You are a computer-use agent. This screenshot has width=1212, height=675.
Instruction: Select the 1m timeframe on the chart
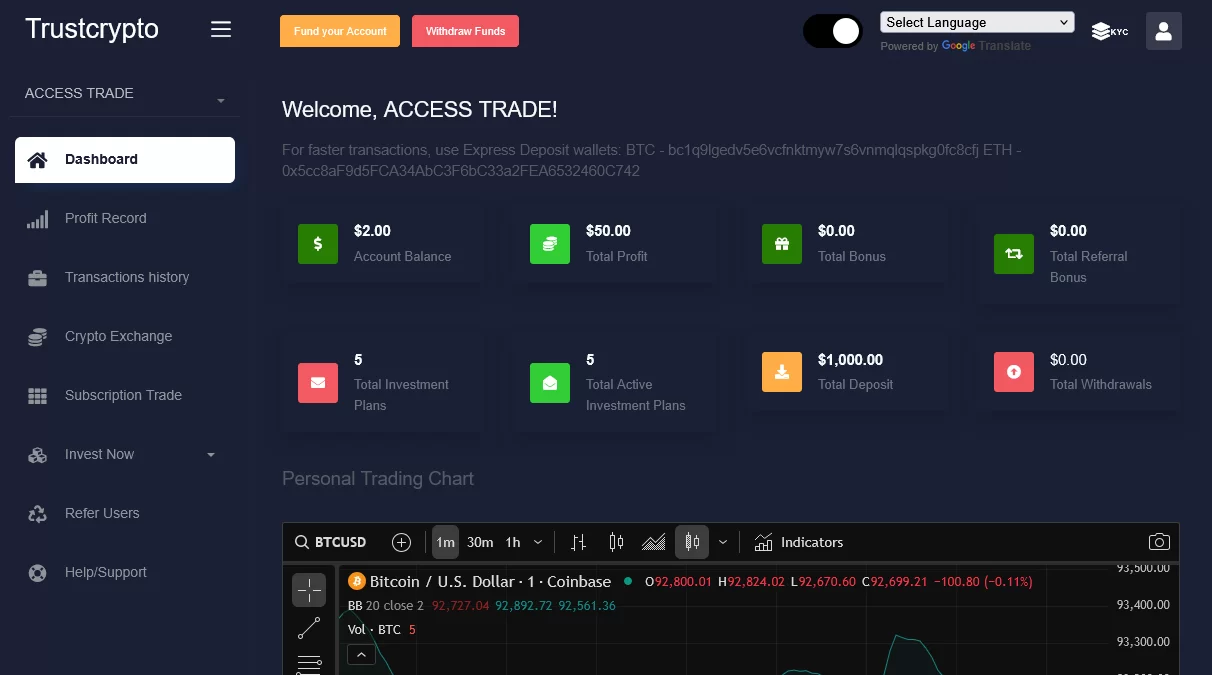(x=445, y=542)
